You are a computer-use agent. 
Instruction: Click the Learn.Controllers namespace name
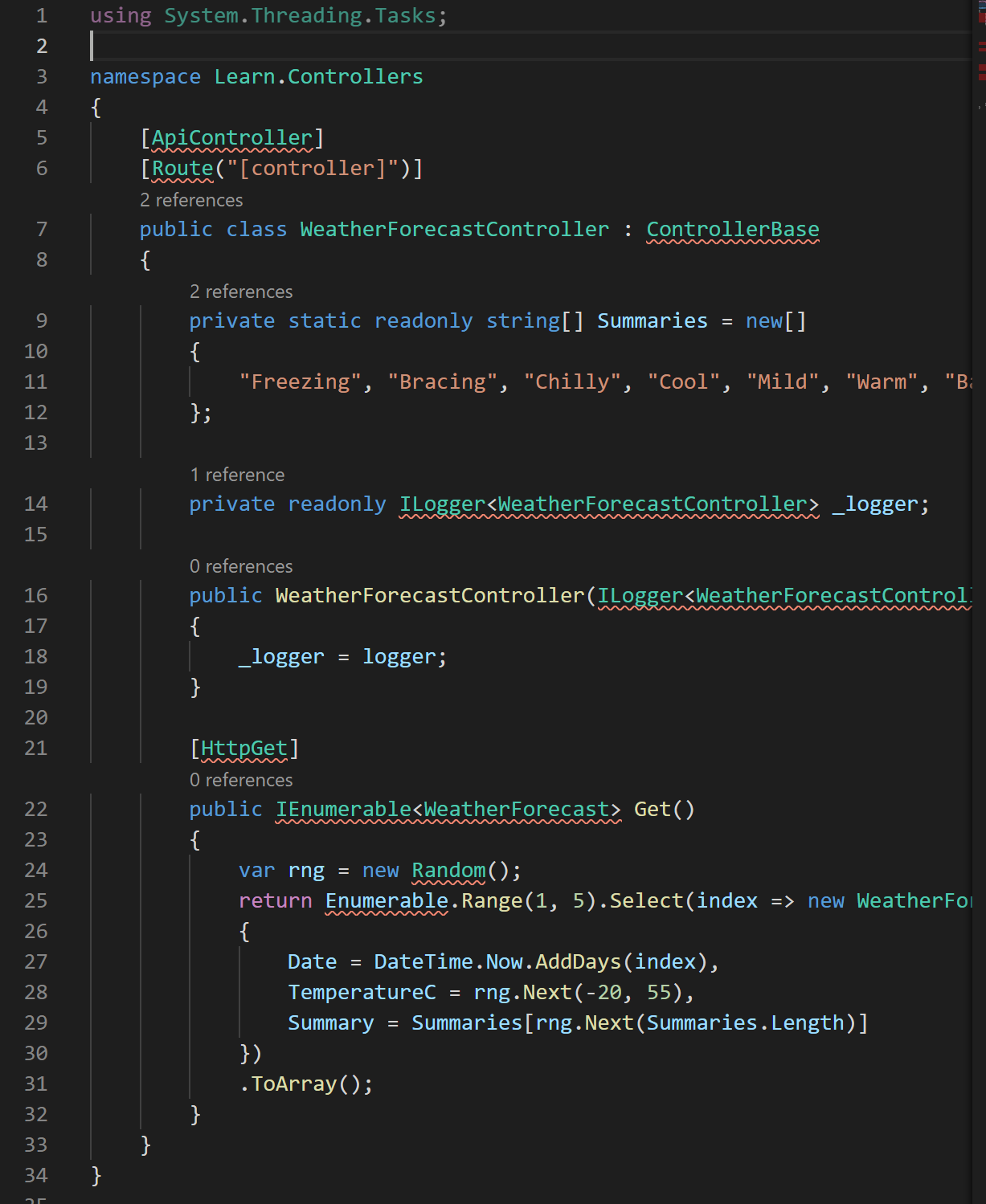click(x=317, y=76)
